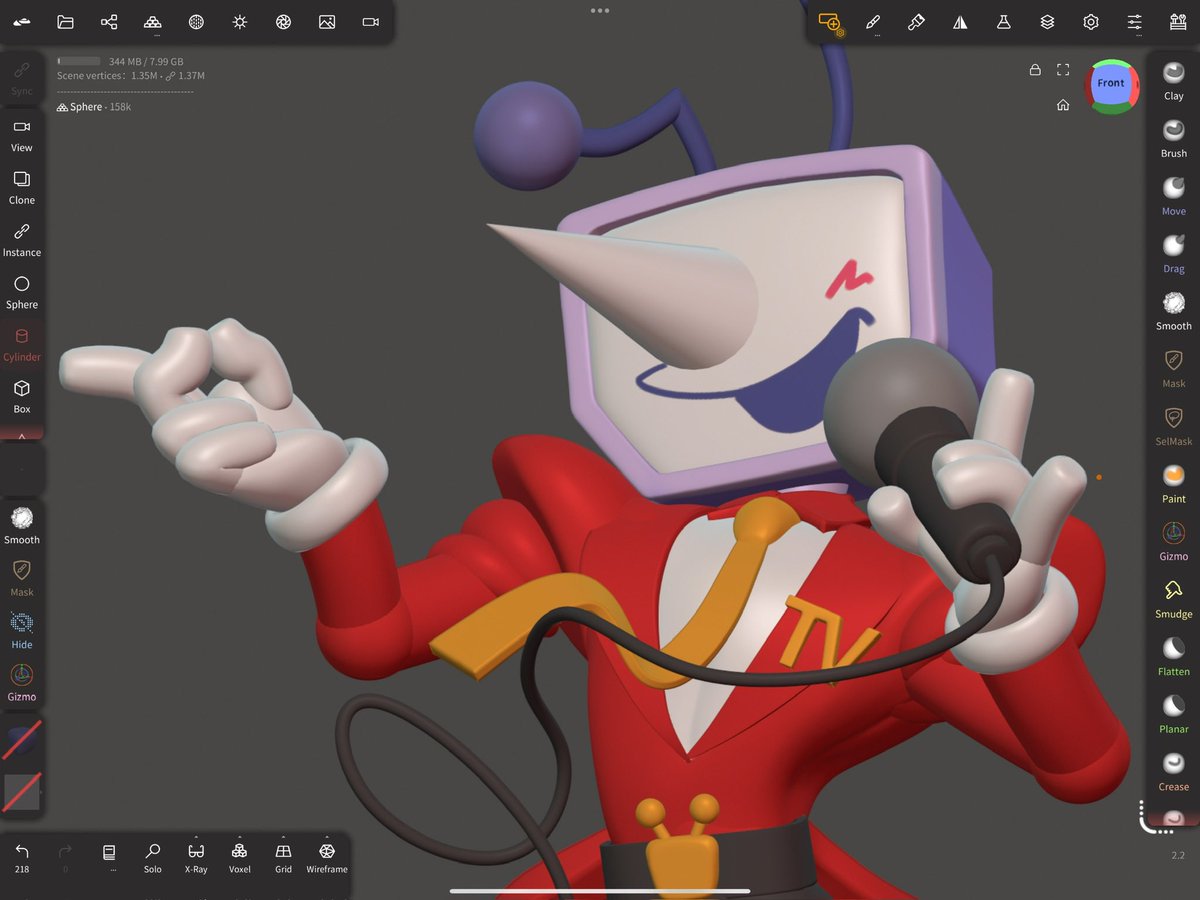The height and width of the screenshot is (900, 1200).
Task: Open three-dot menu at top center
Action: click(x=600, y=10)
